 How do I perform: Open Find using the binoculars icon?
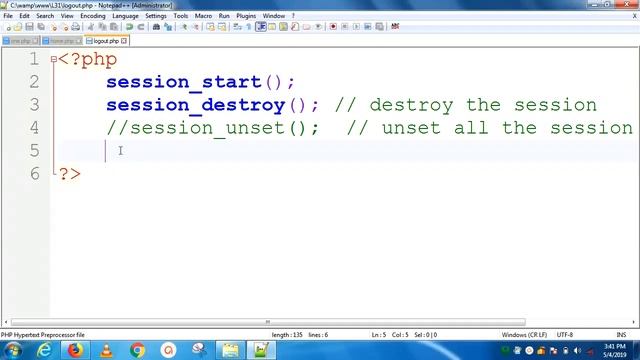click(x=156, y=27)
